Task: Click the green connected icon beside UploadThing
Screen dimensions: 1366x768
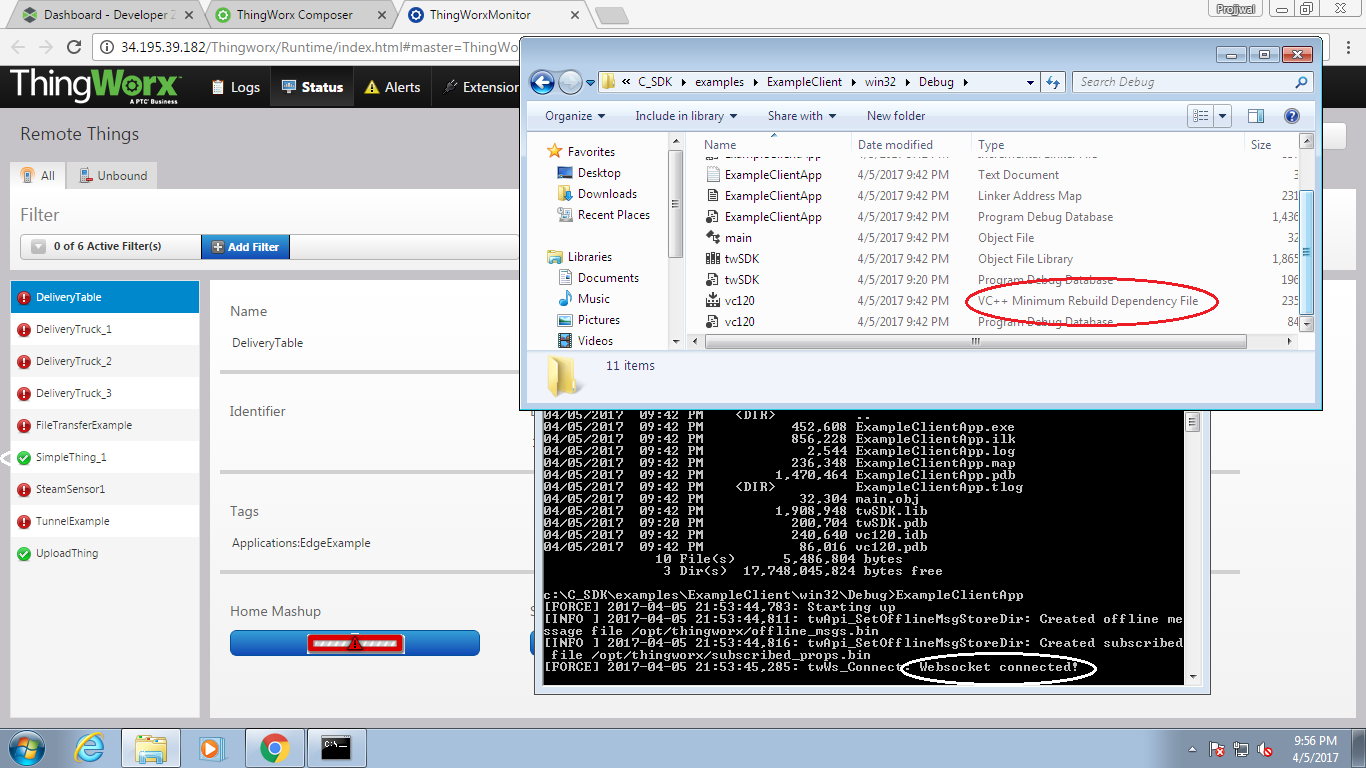Action: point(23,553)
